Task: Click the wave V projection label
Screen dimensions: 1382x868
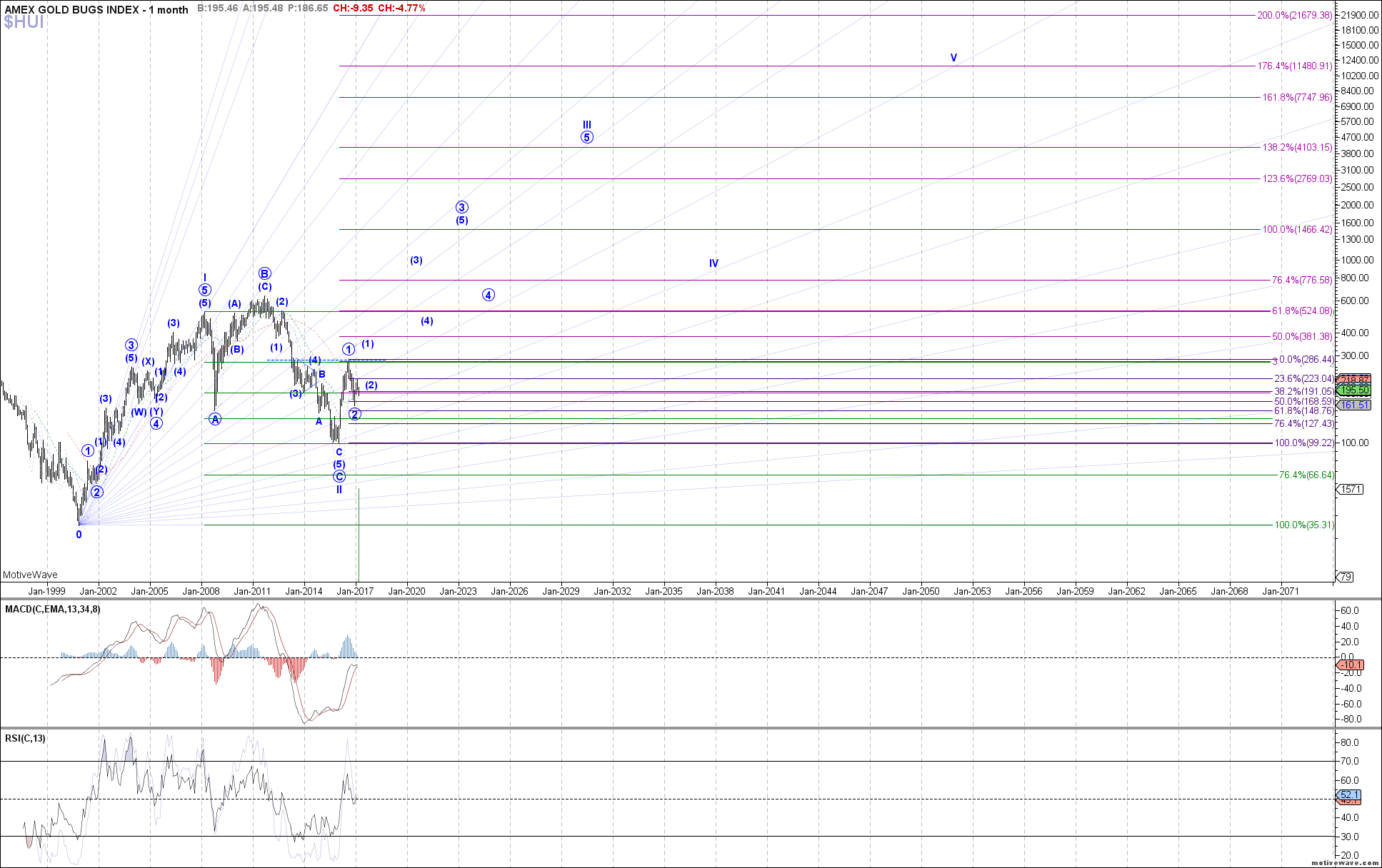Action: [953, 58]
